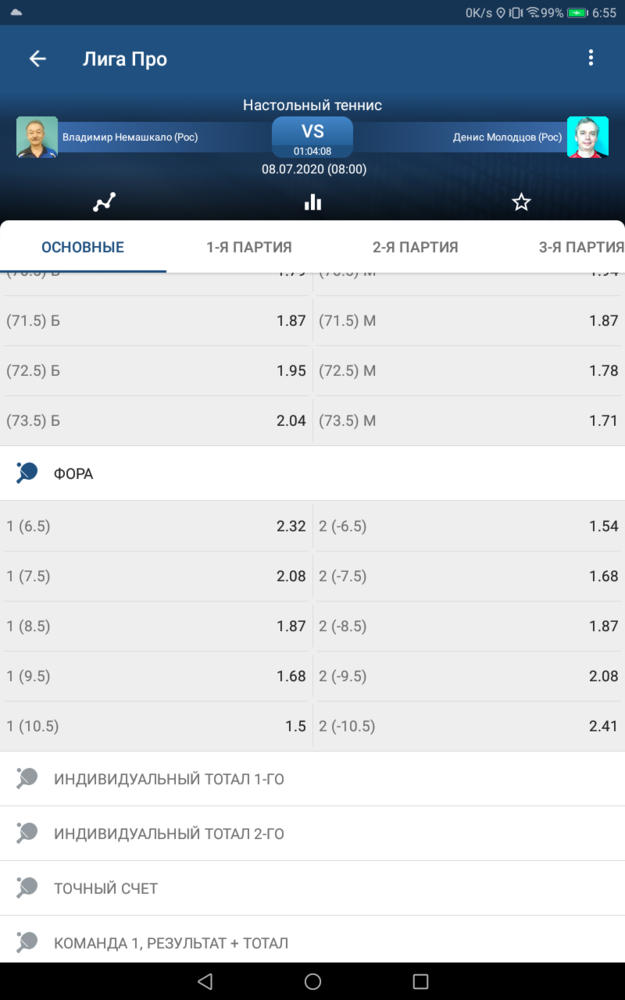Expand ИНДИВИДУАЛЬНЫЙ ТОТАЛ 2-ГО section
The width and height of the screenshot is (625, 1000).
[312, 834]
